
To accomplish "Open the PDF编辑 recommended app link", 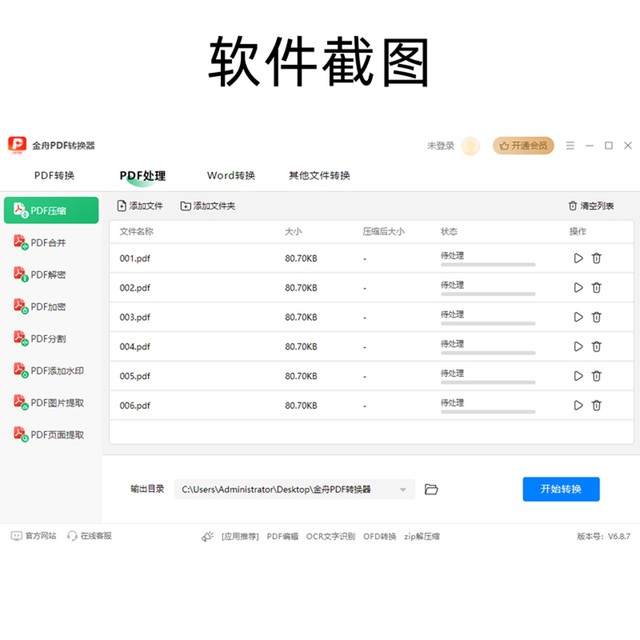I will [282, 536].
